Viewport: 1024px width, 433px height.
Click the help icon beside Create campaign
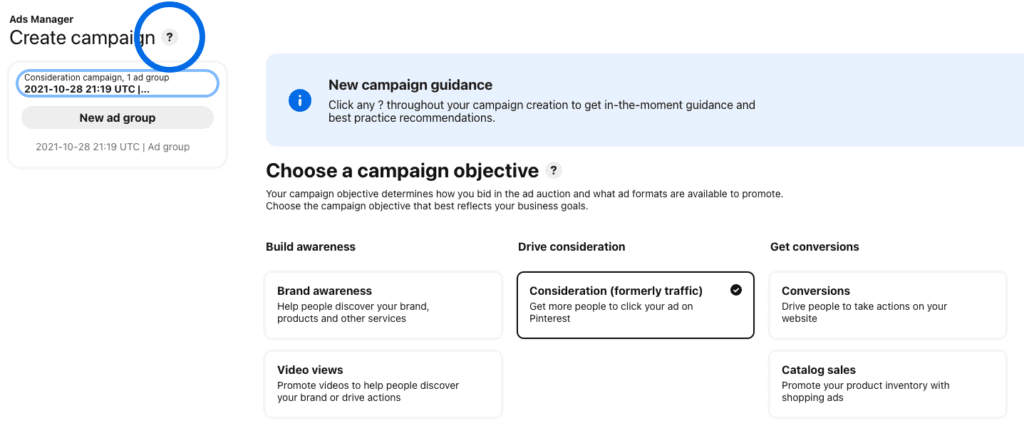(x=169, y=37)
